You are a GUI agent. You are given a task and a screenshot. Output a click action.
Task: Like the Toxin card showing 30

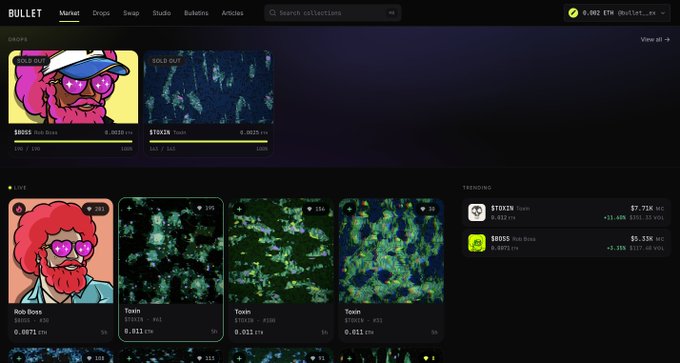428,209
